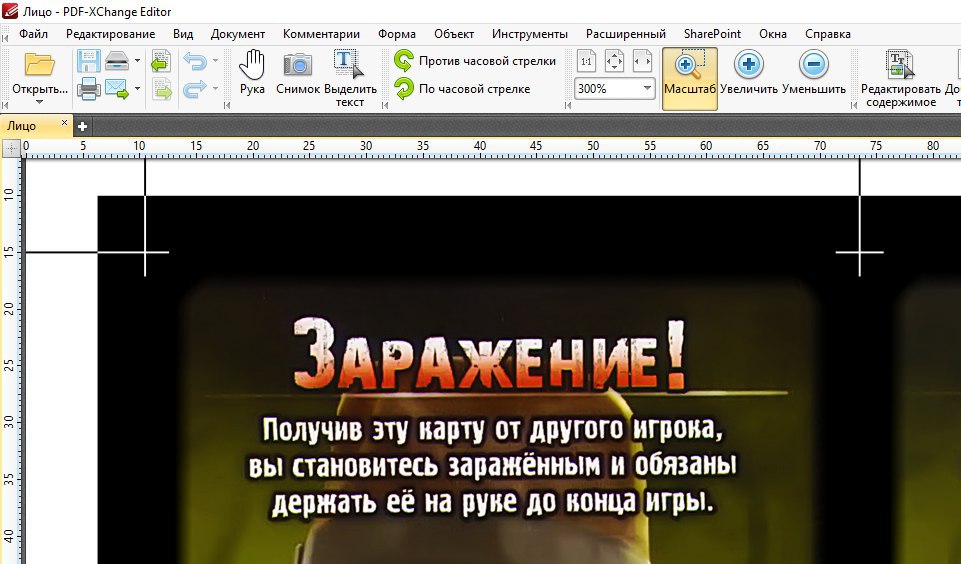
Task: Expand the Открыть dropdown arrow
Action: [x=40, y=102]
